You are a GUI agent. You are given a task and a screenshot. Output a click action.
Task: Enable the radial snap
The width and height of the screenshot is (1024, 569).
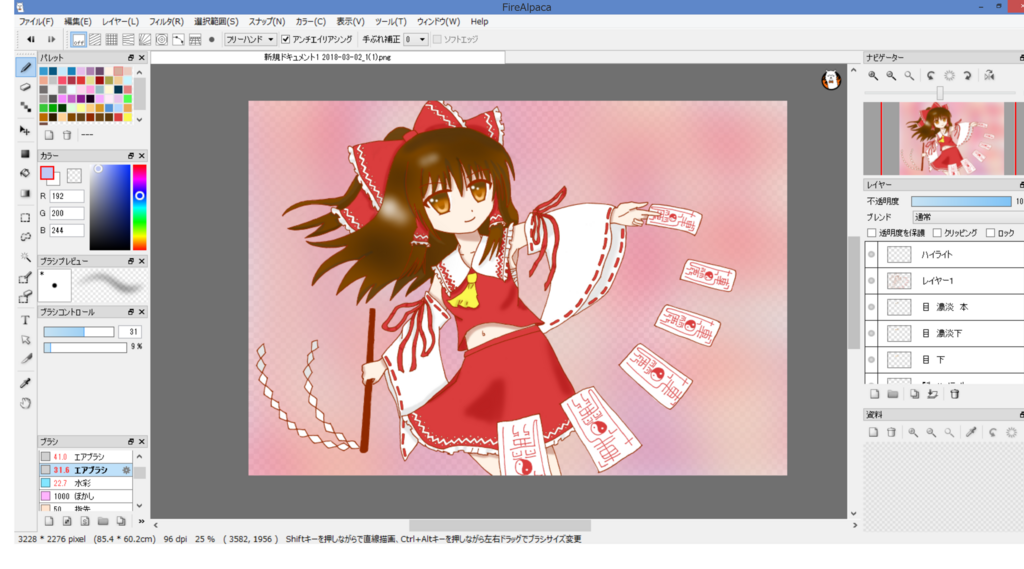pos(145,40)
